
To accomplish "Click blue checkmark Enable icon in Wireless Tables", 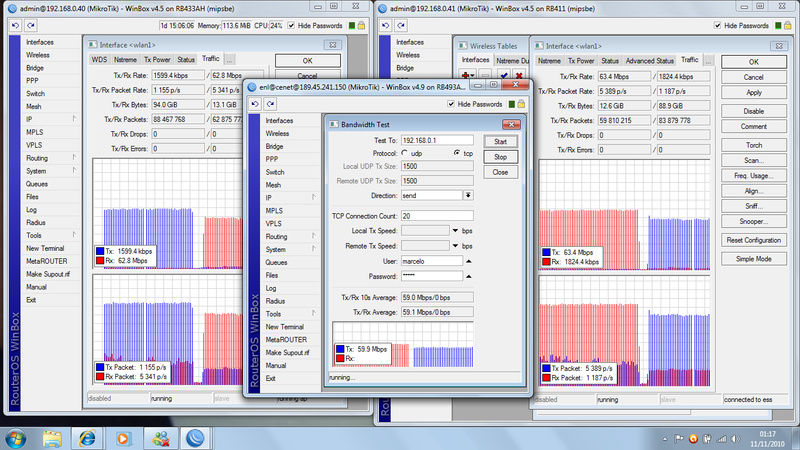I will (x=504, y=75).
